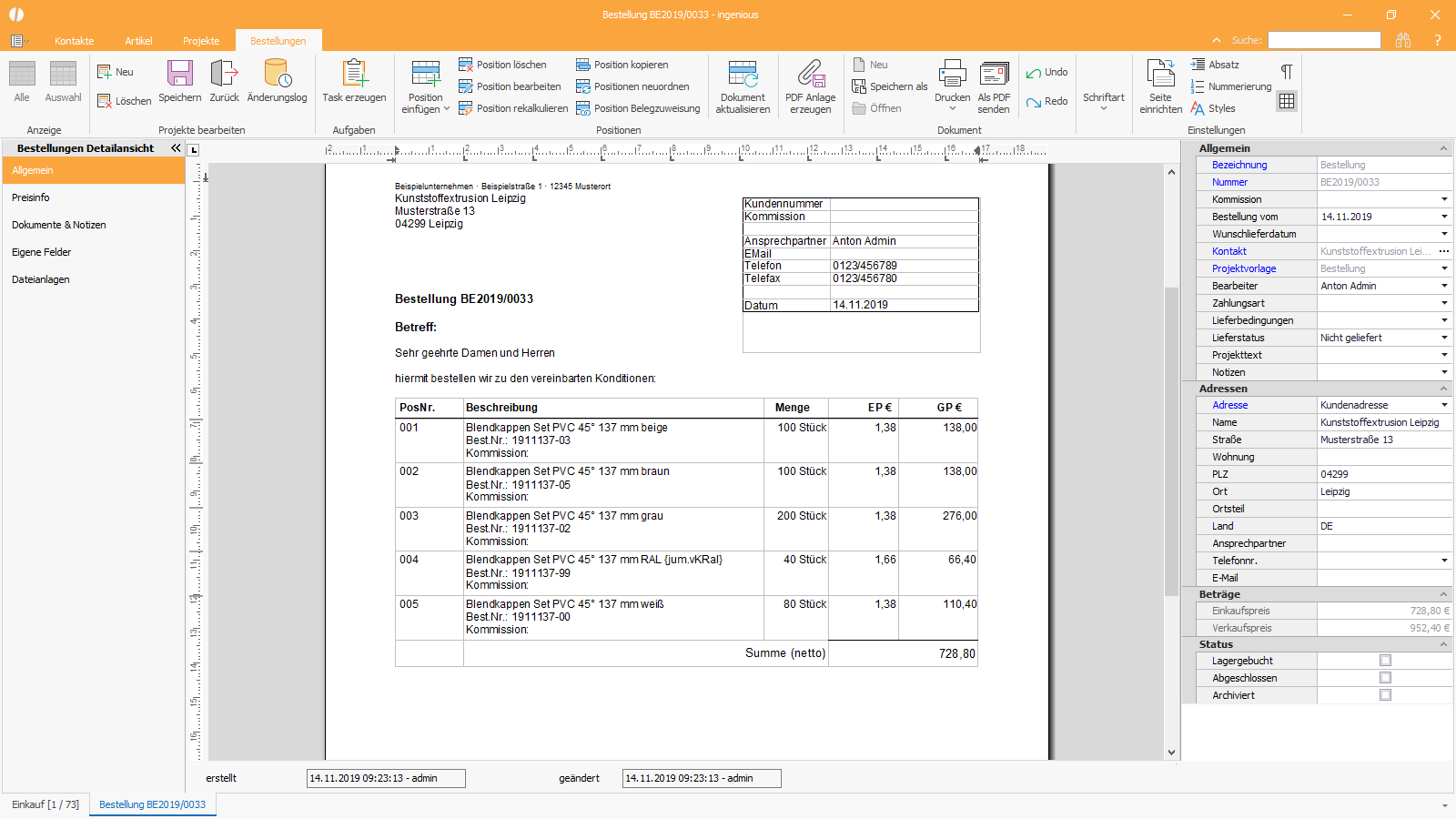Screen dimensions: 1456x819
Task: Enable the Lagergebucht checkbox
Action: coord(1385,661)
